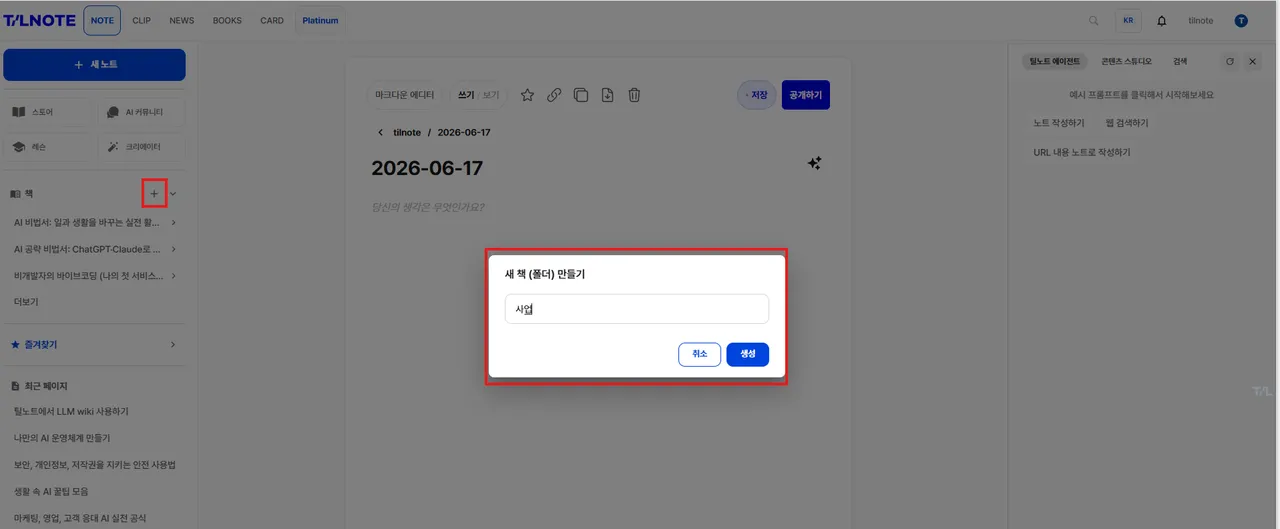Duplicate the note using copy icon
The height and width of the screenshot is (529, 1280).
(x=580, y=95)
